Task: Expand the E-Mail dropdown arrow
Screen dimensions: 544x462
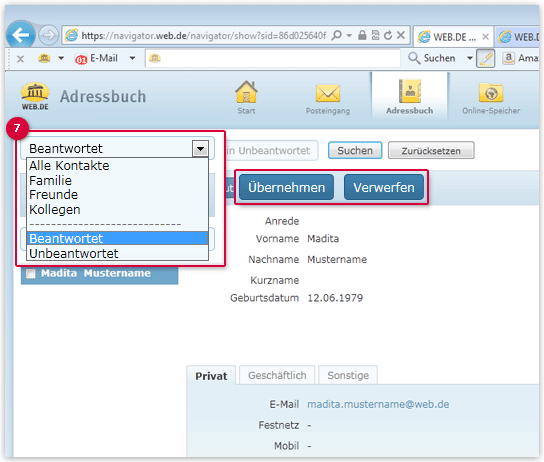Action: 132,58
